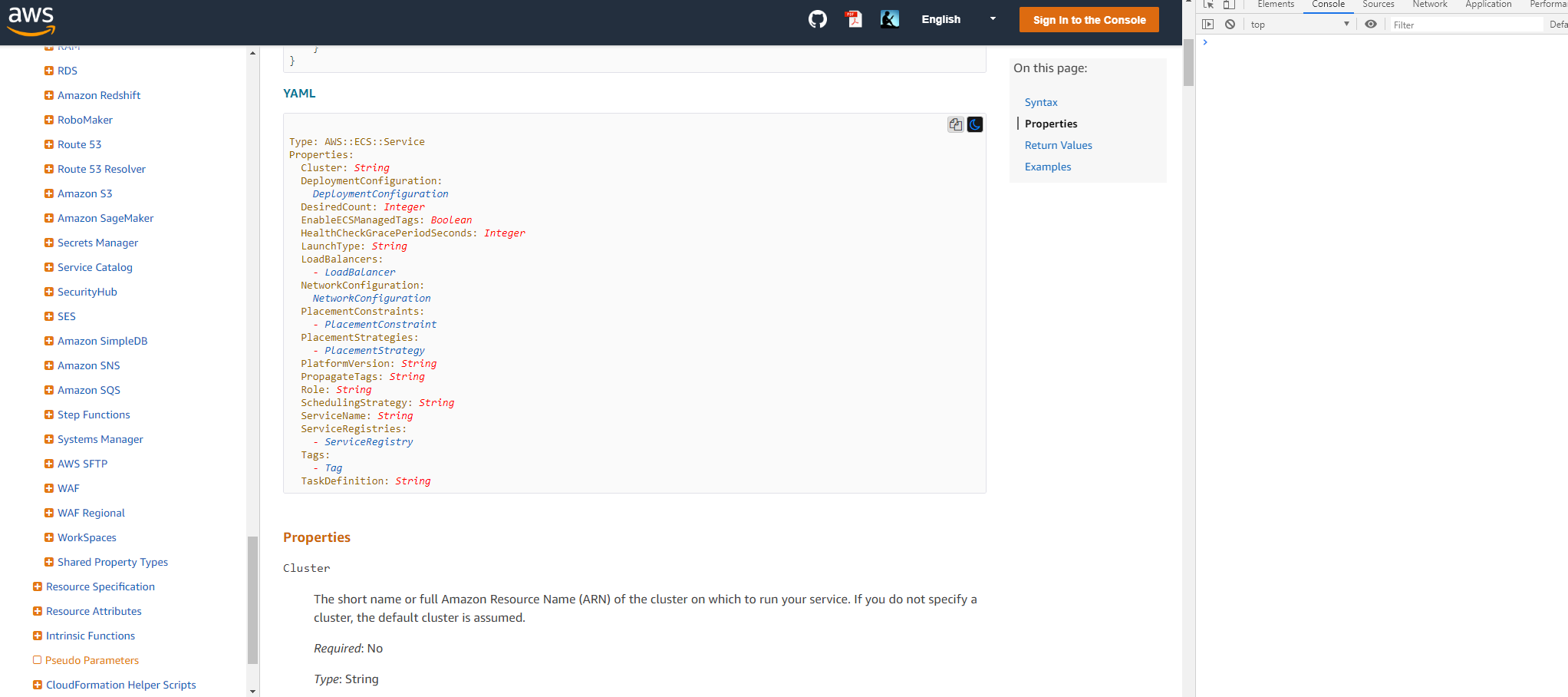This screenshot has height=697, width=1568.
Task: Clear the console icon
Action: pyautogui.click(x=1230, y=25)
